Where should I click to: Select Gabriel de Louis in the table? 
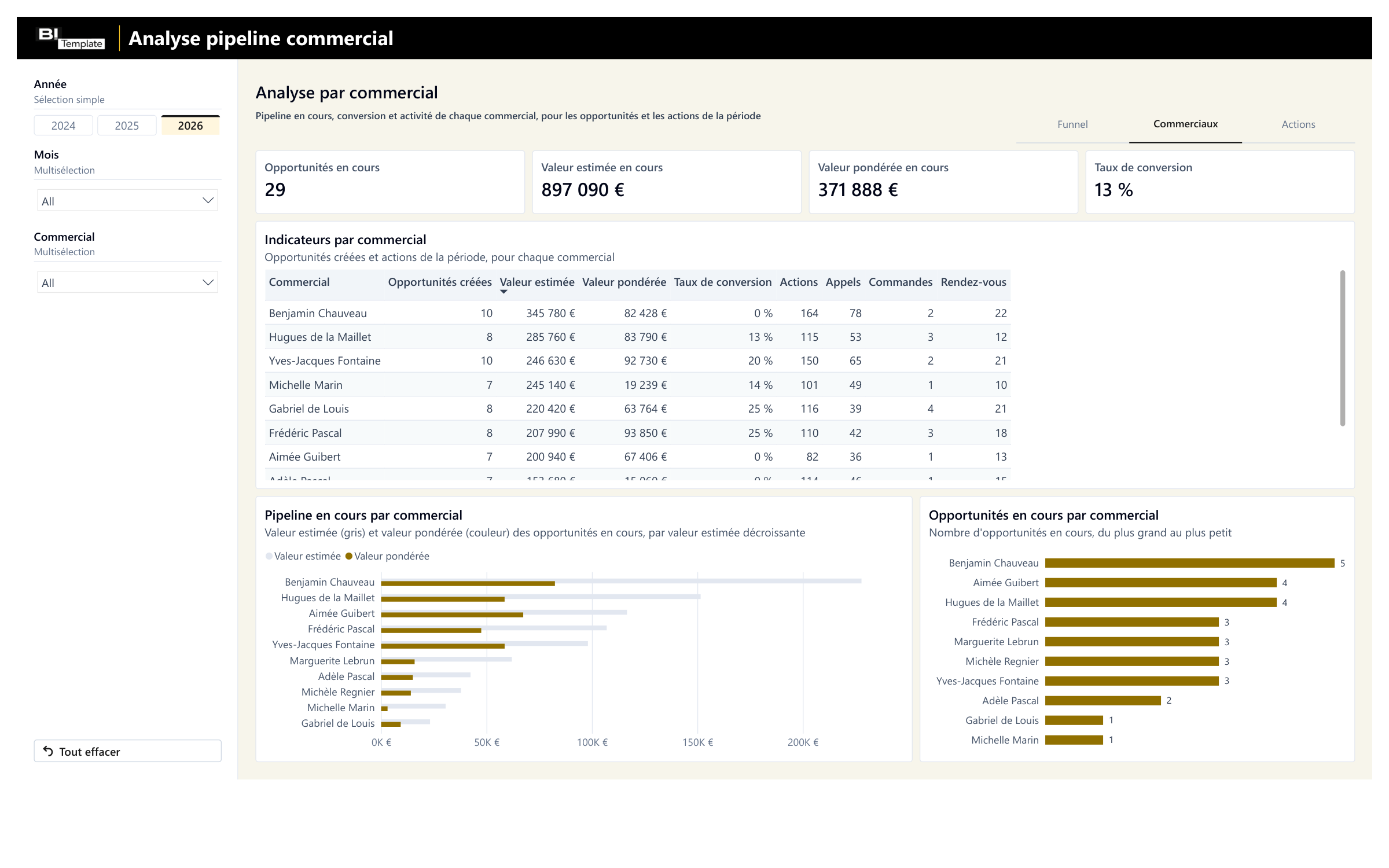click(x=309, y=409)
